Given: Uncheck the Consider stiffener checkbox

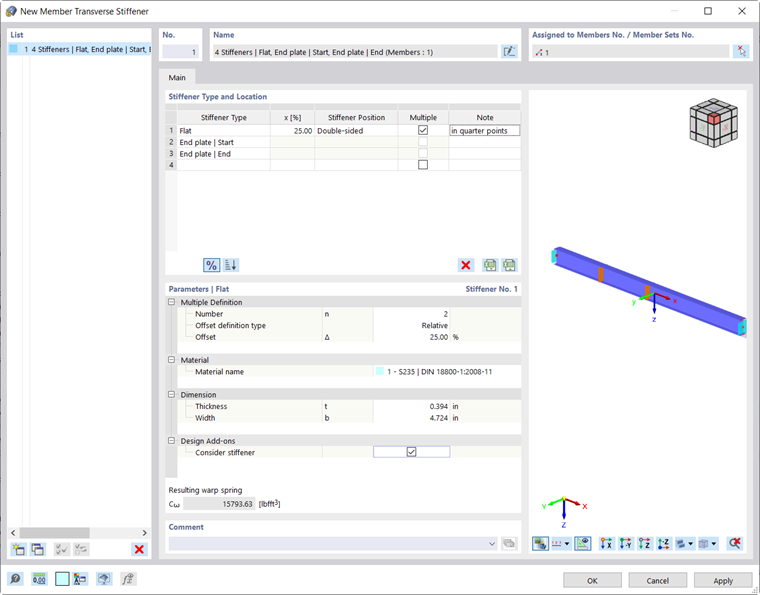Looking at the screenshot, I should coord(412,452).
